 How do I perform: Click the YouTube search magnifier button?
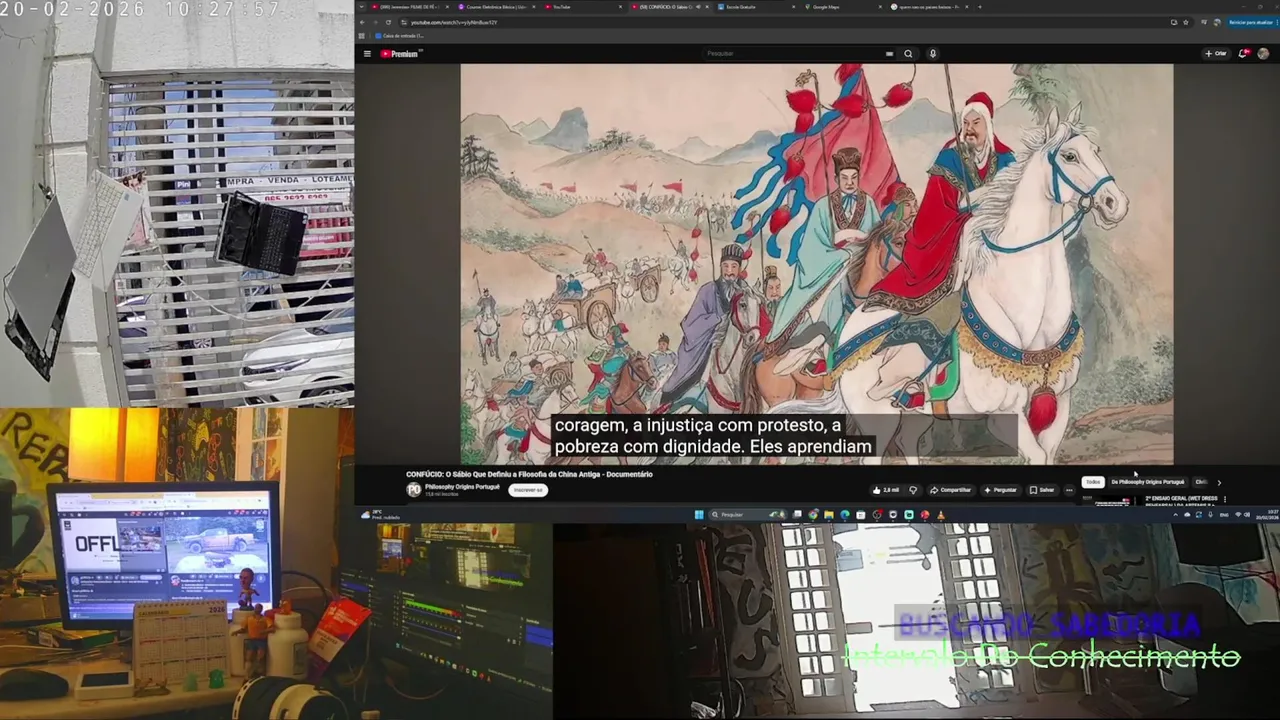908,54
